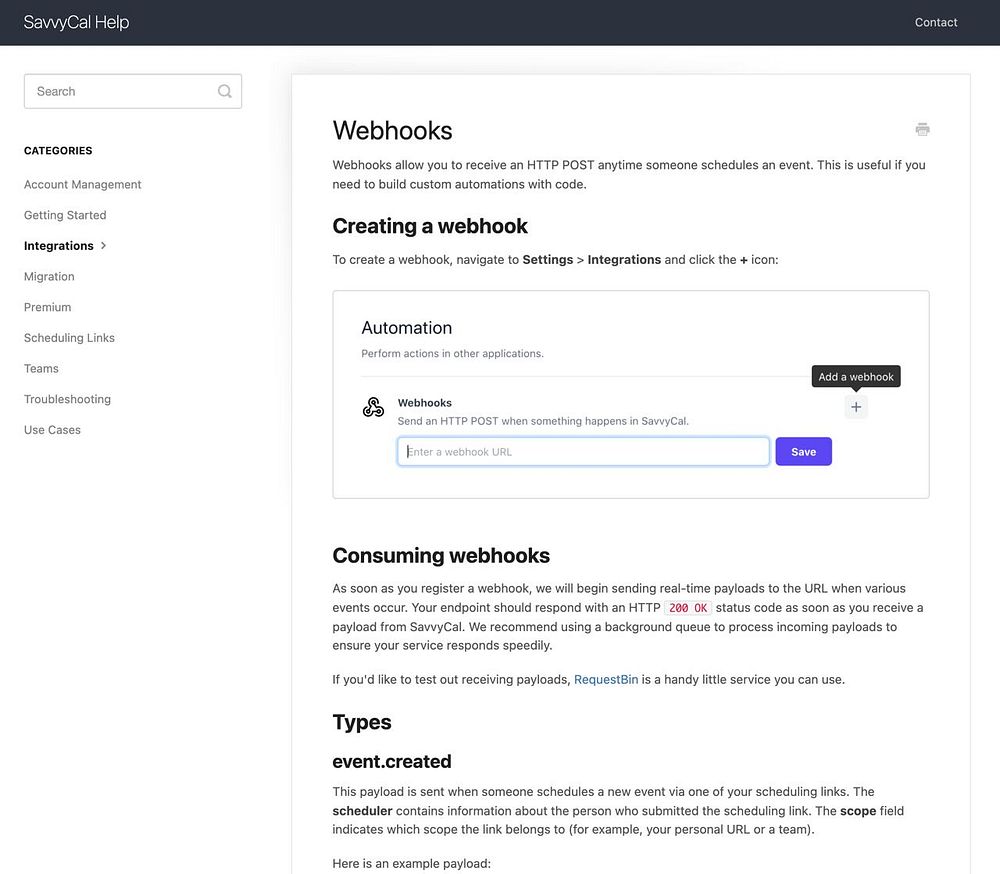Open the Migration category

(49, 276)
